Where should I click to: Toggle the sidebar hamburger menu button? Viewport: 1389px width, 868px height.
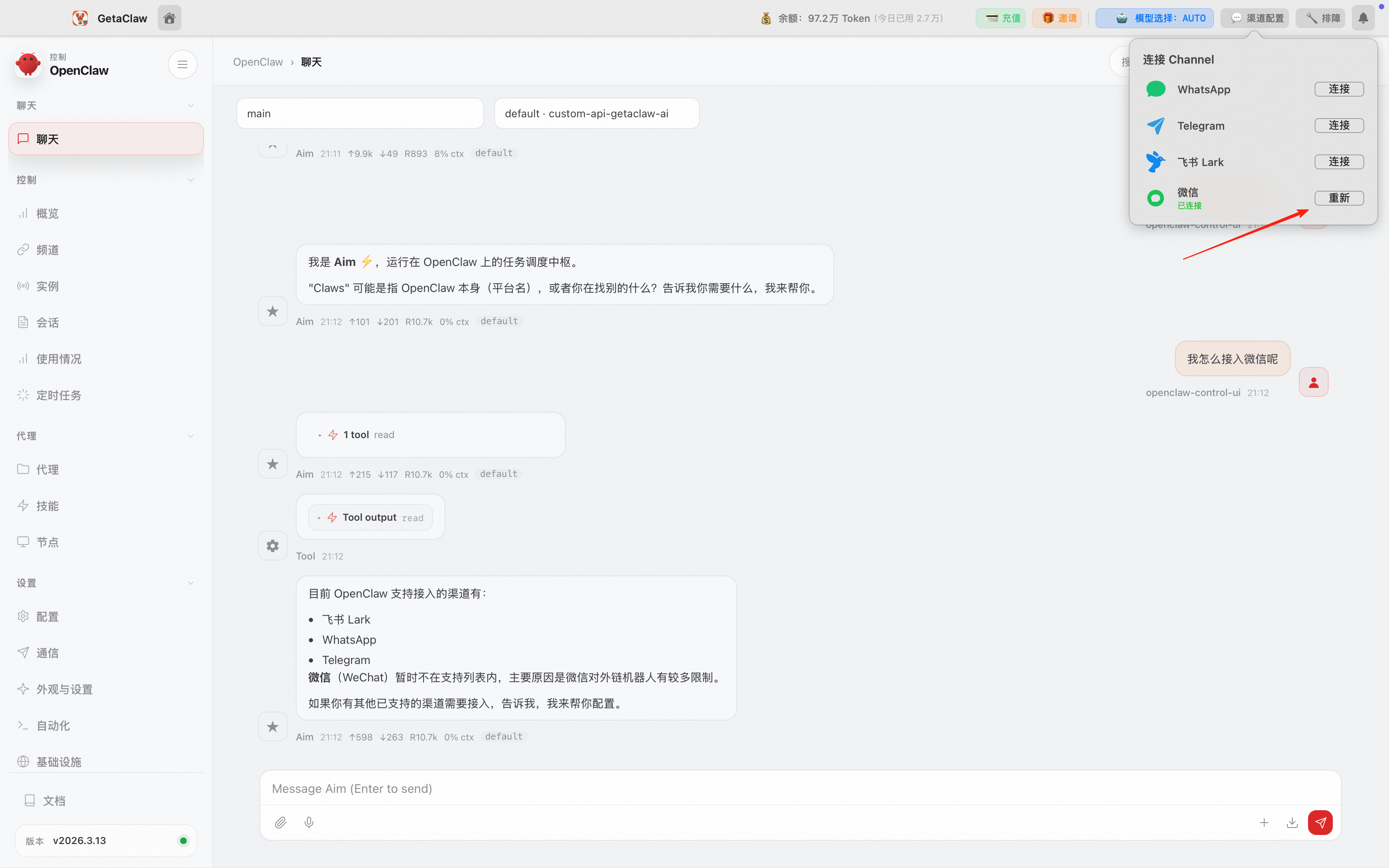182,64
